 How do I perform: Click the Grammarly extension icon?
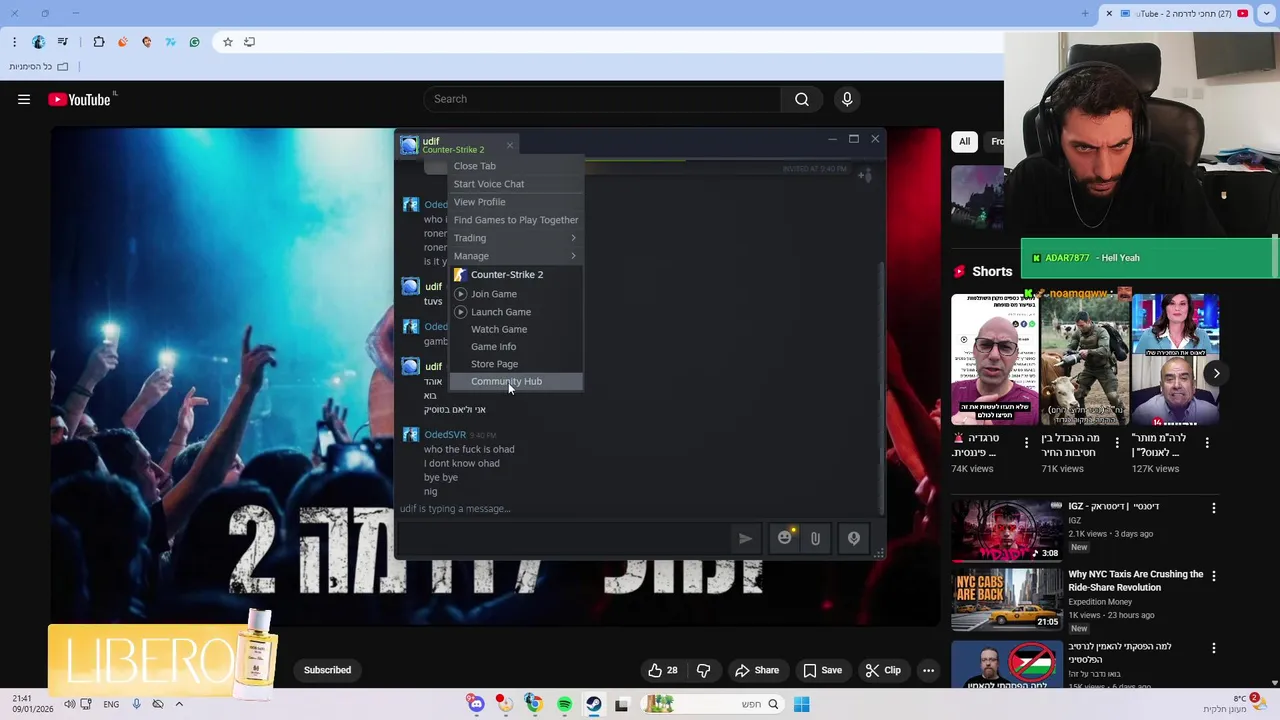point(194,42)
